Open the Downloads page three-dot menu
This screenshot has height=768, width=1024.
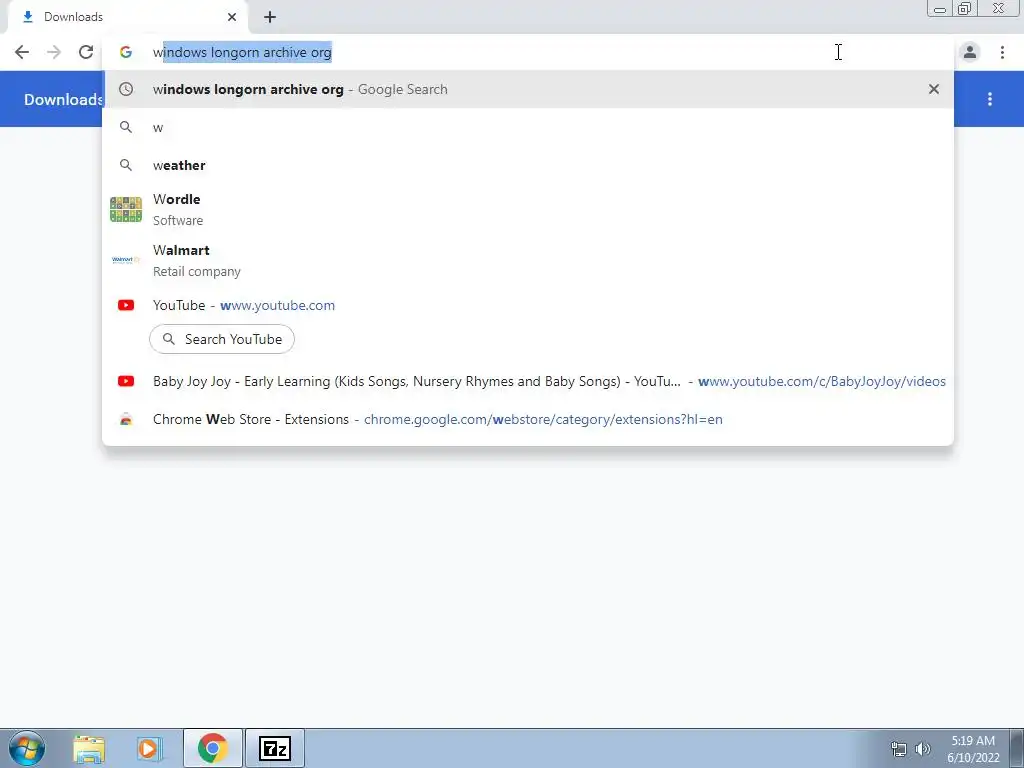[x=990, y=99]
